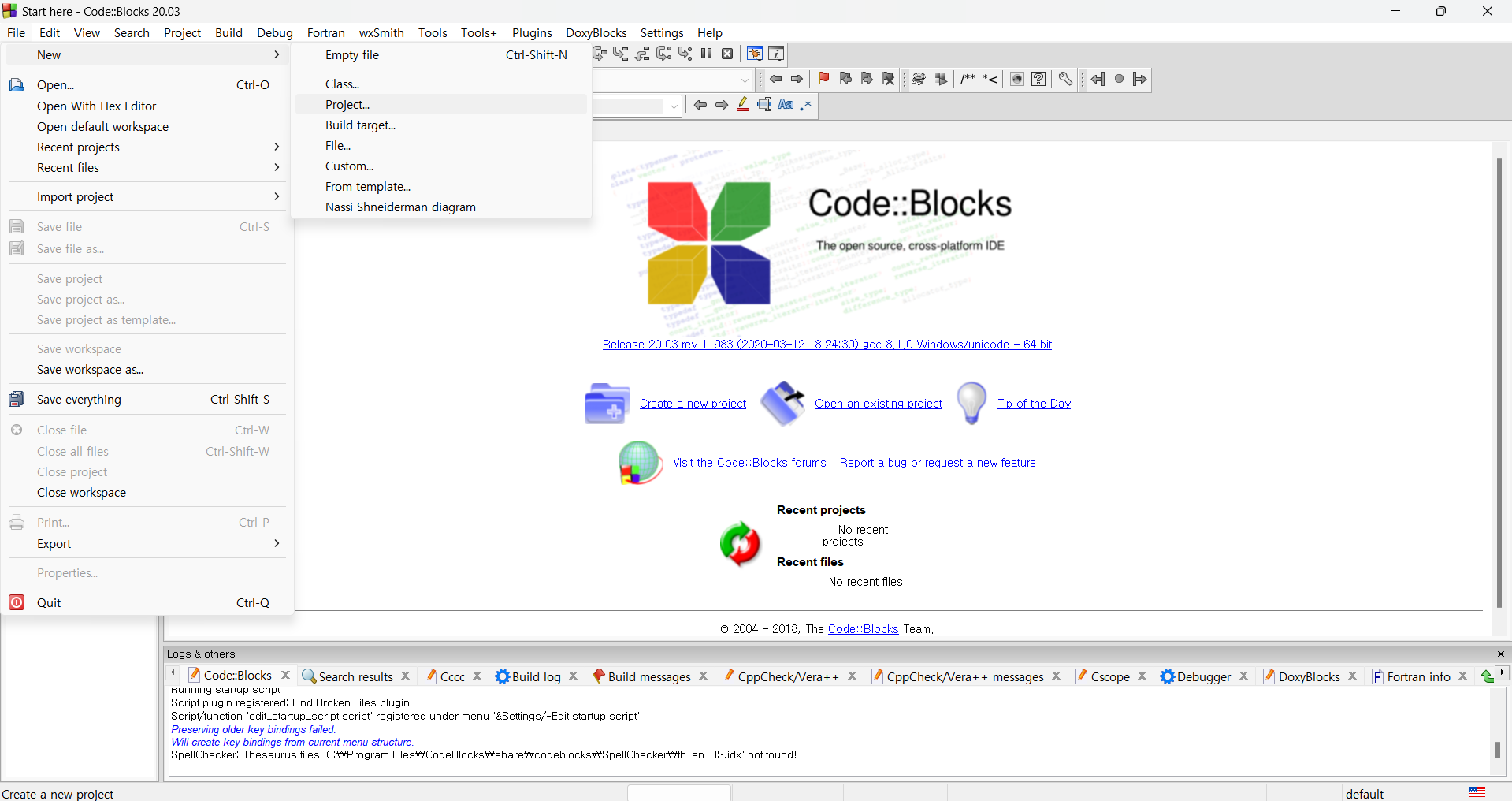Screen dimensions: 1512x801
Task: Open the incremental search text dropdown
Action: [674, 106]
